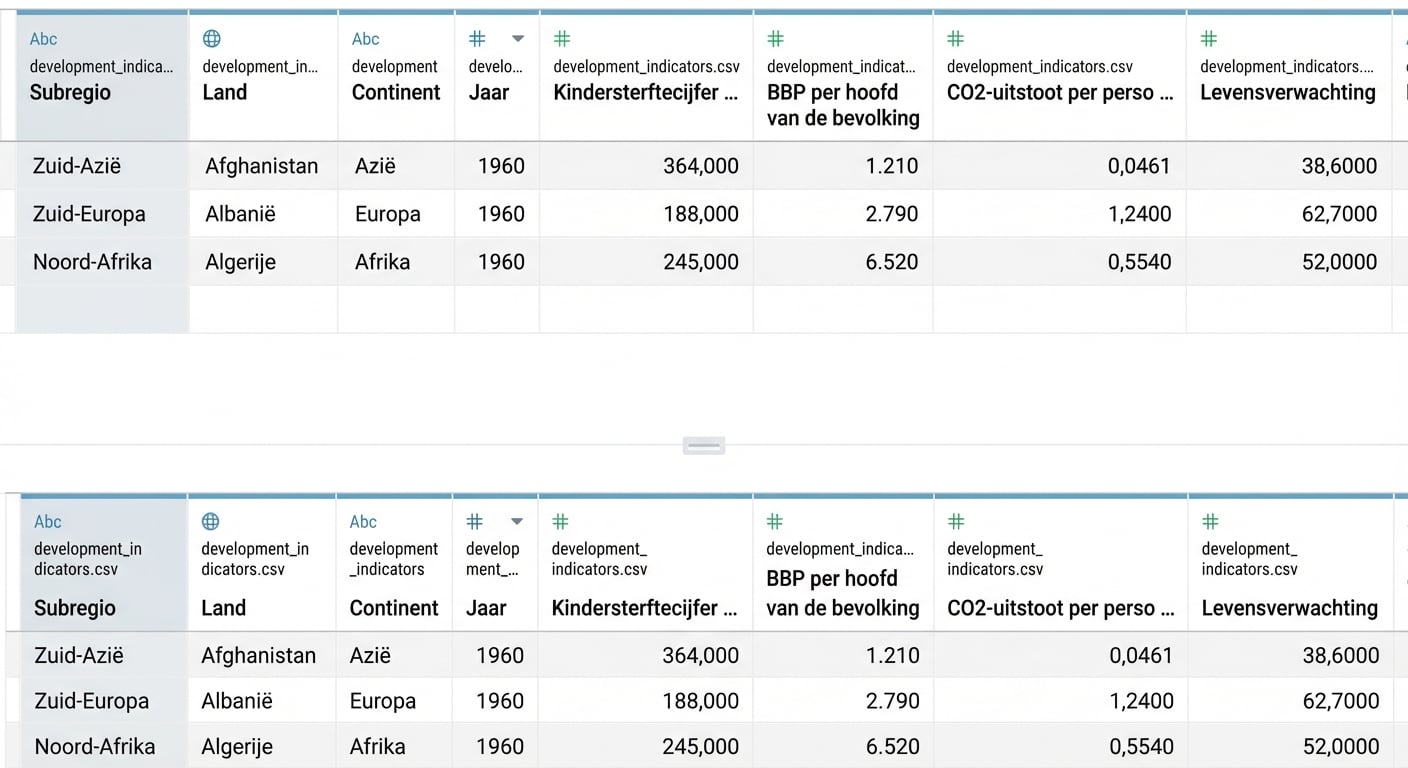Click the number icon above CO2-uitstoot in lower table
The height and width of the screenshot is (768, 1408).
click(x=956, y=521)
